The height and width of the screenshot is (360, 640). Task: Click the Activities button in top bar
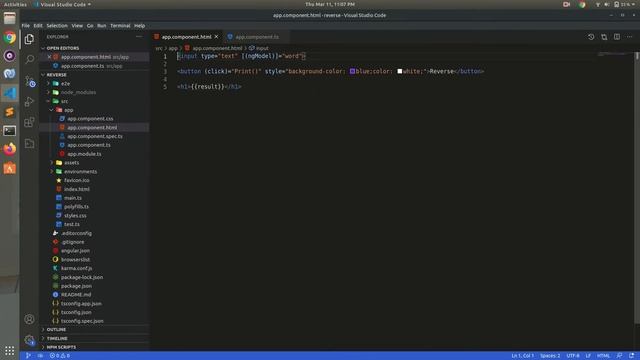15,4
